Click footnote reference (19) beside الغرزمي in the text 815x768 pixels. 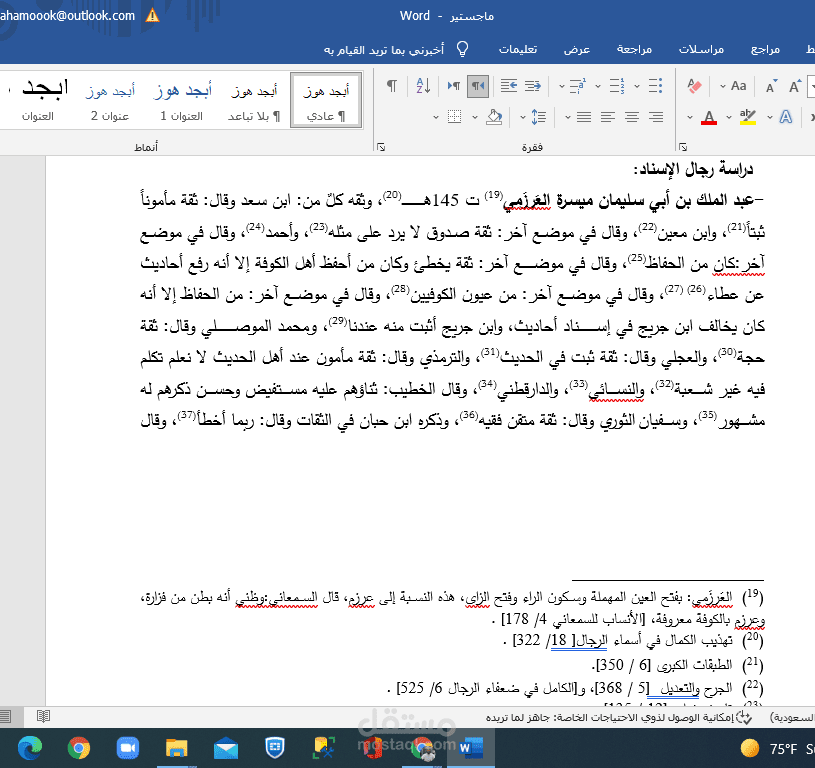493,195
